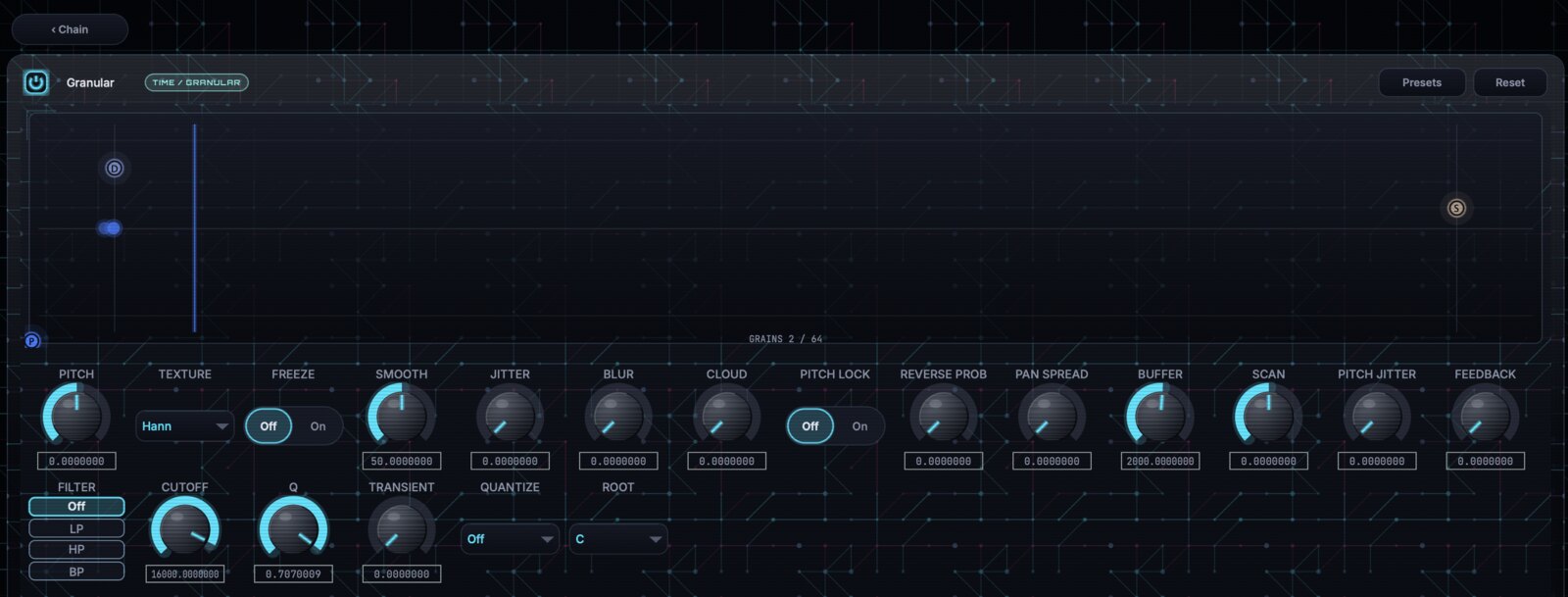Click the Smooth value field showing 50.0000000

(x=402, y=461)
